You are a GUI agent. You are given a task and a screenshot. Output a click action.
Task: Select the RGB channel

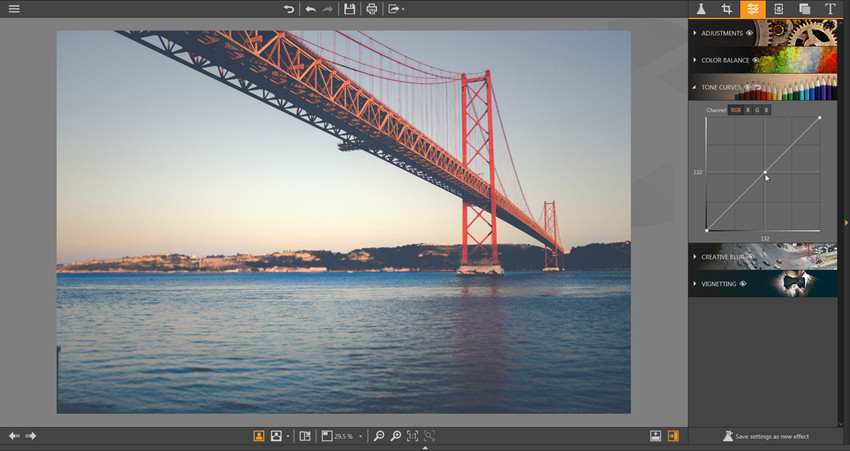pyautogui.click(x=736, y=110)
